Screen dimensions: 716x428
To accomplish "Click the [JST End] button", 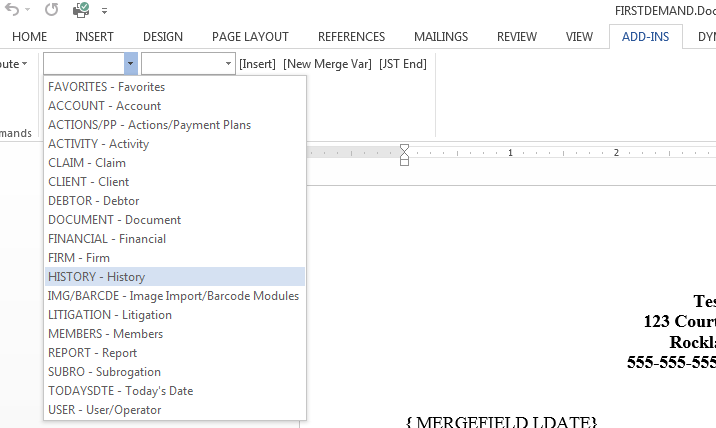I will point(402,64).
